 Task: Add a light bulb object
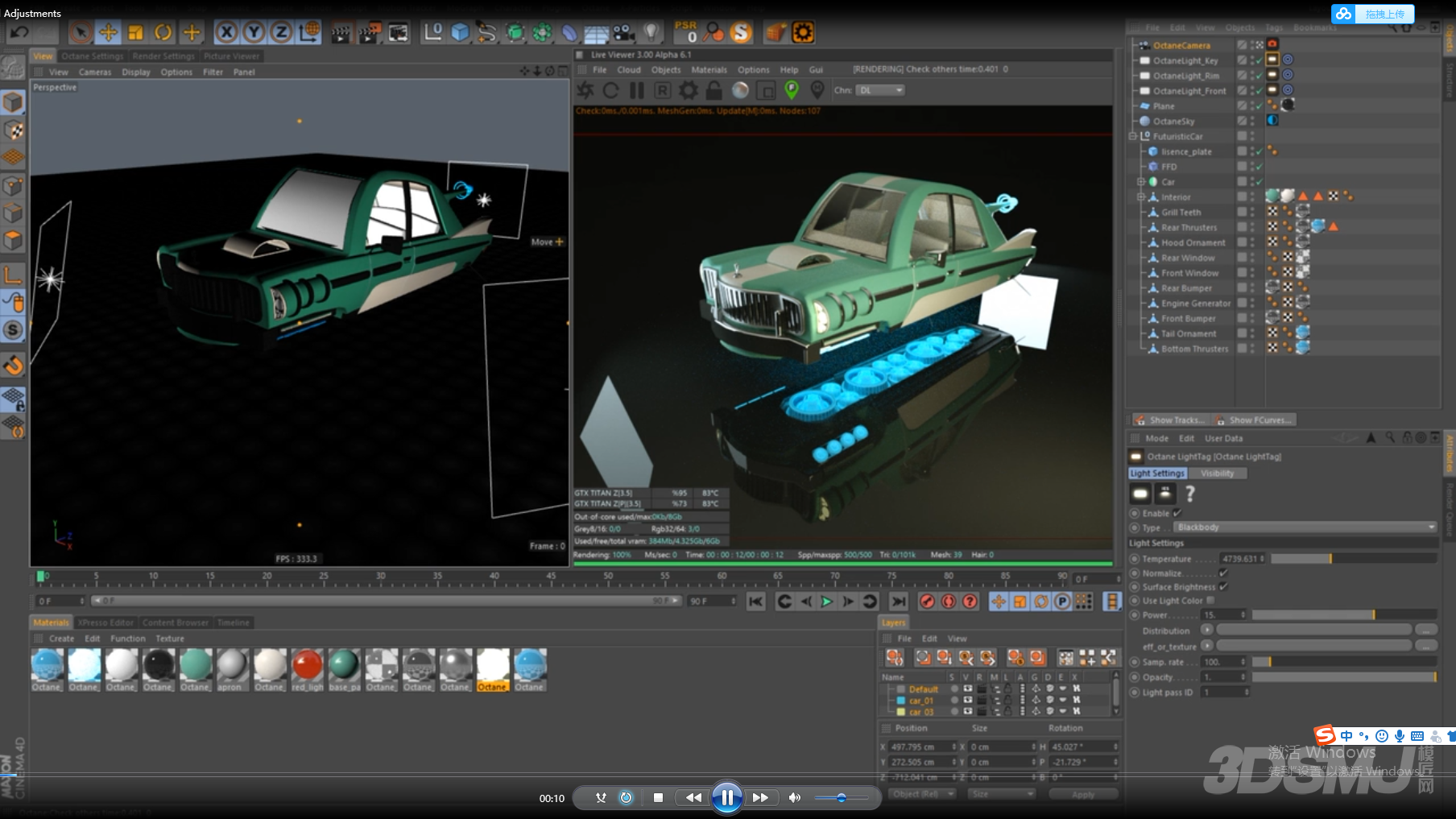651,32
